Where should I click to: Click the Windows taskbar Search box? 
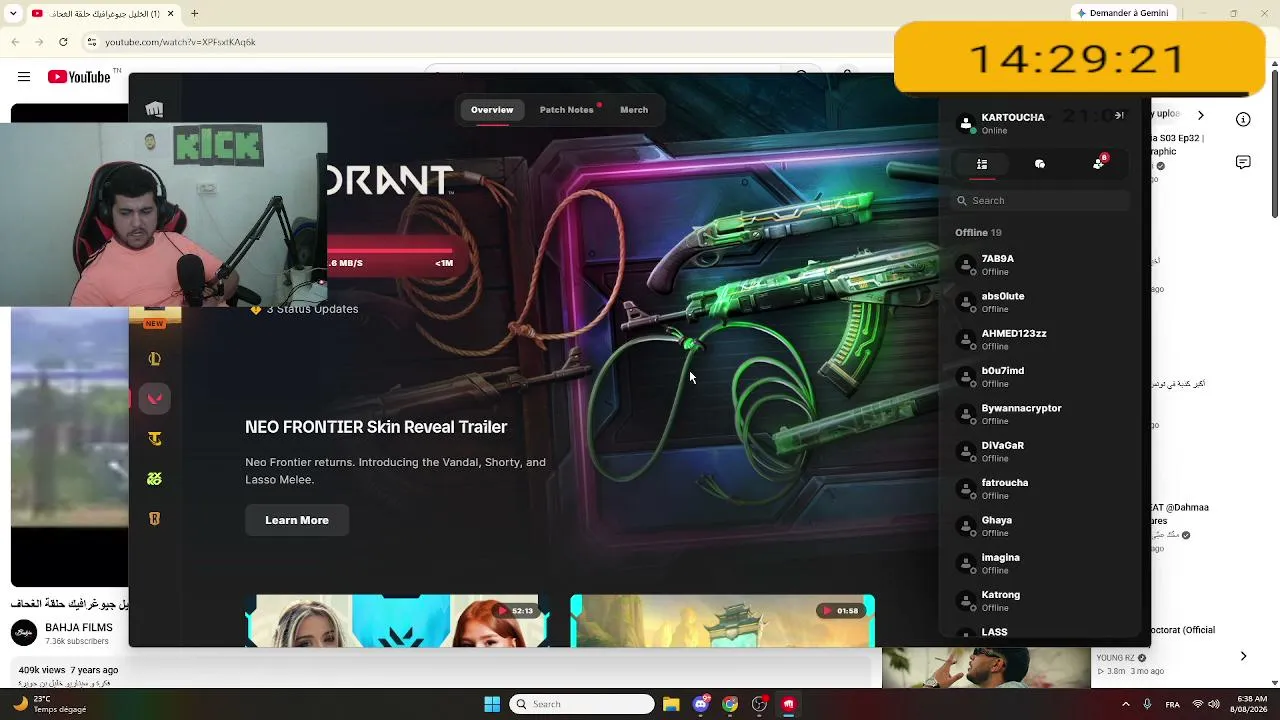click(x=582, y=704)
